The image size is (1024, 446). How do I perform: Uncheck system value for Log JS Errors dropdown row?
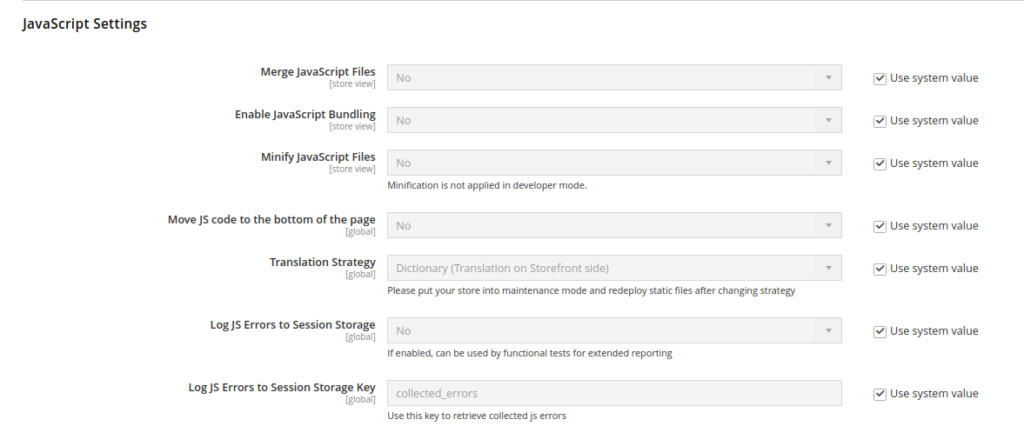click(880, 331)
